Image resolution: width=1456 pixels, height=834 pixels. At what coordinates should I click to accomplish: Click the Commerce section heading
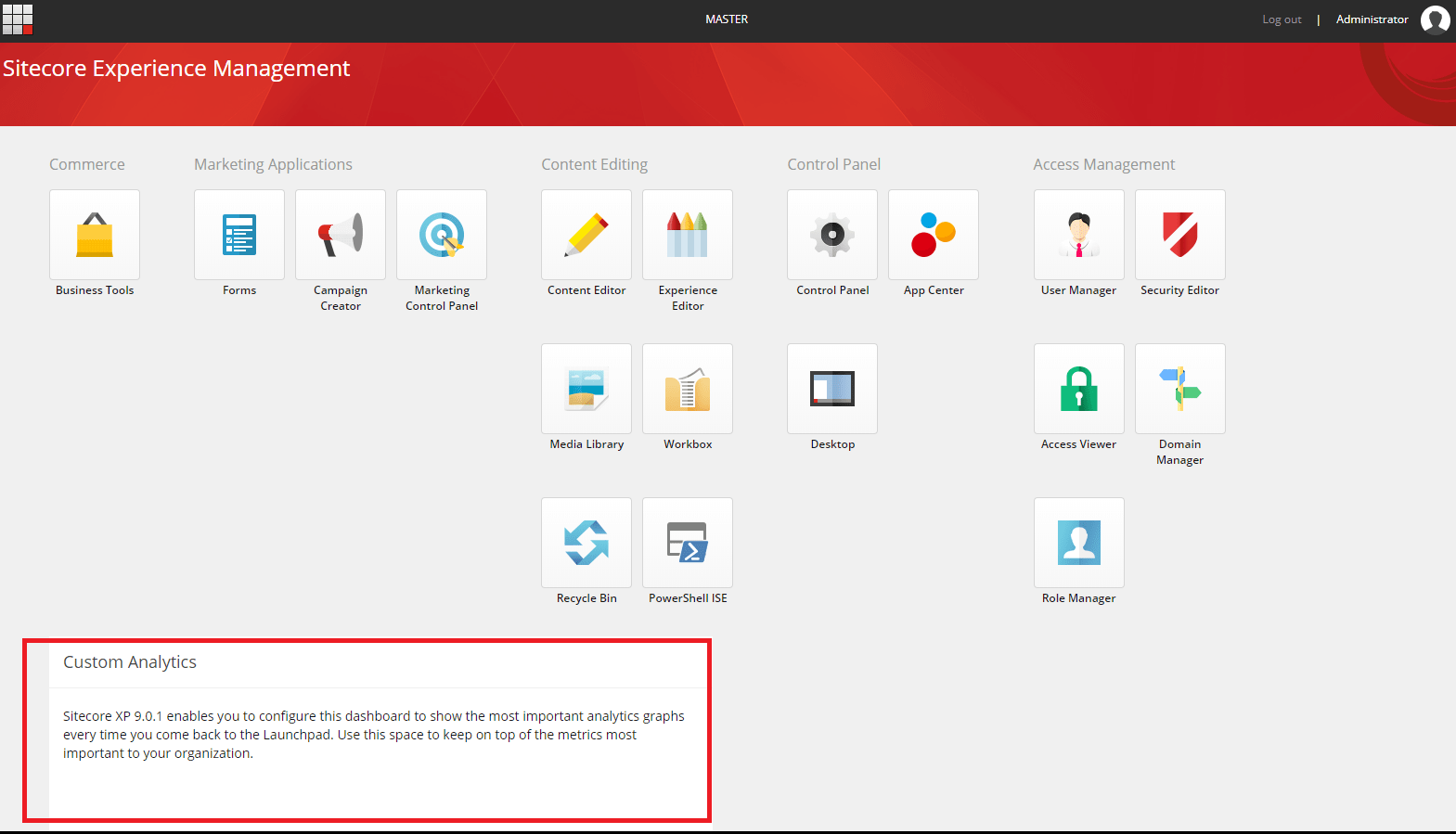87,164
